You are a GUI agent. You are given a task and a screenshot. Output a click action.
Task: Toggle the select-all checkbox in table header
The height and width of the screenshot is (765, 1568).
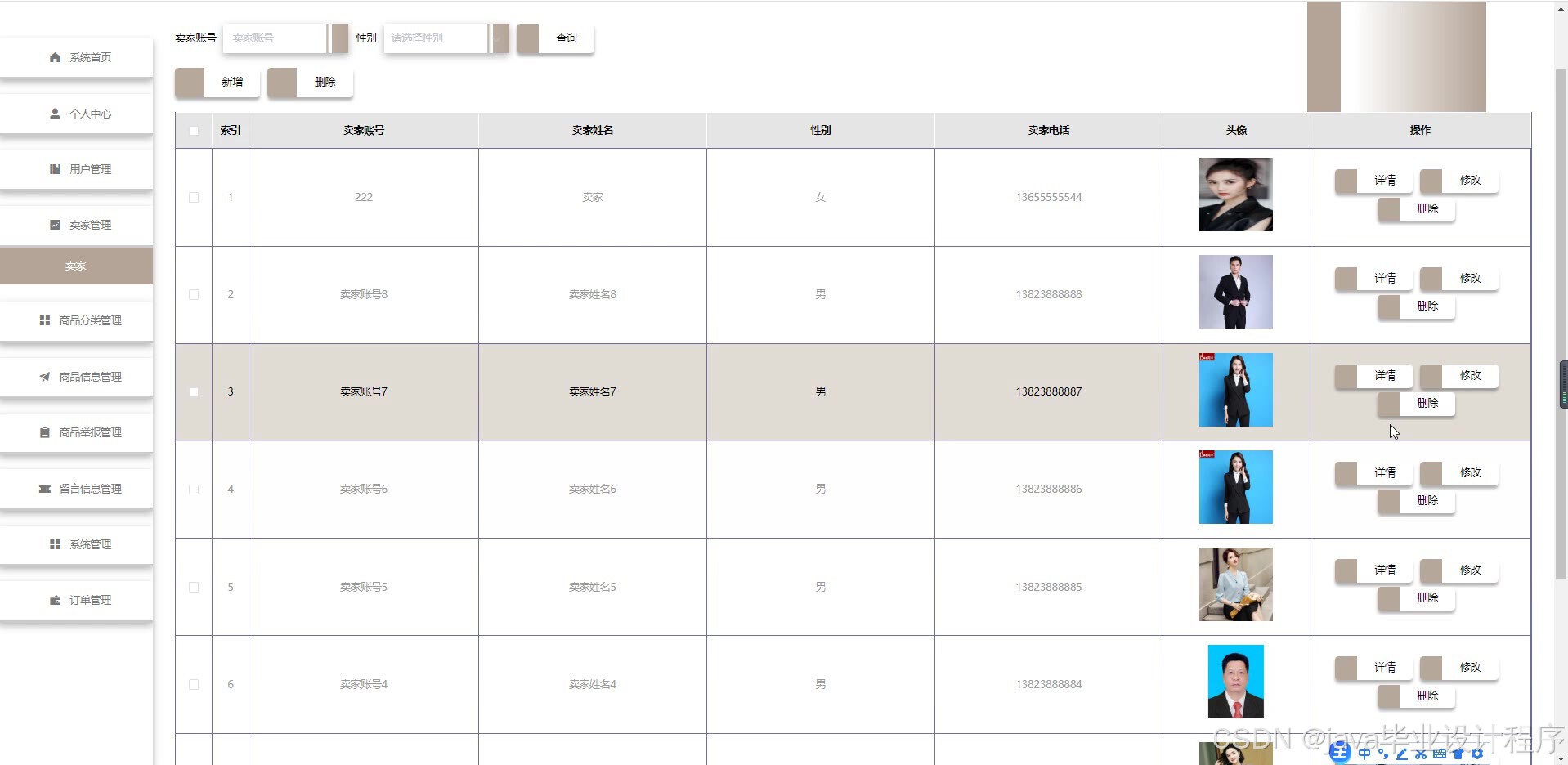point(194,131)
